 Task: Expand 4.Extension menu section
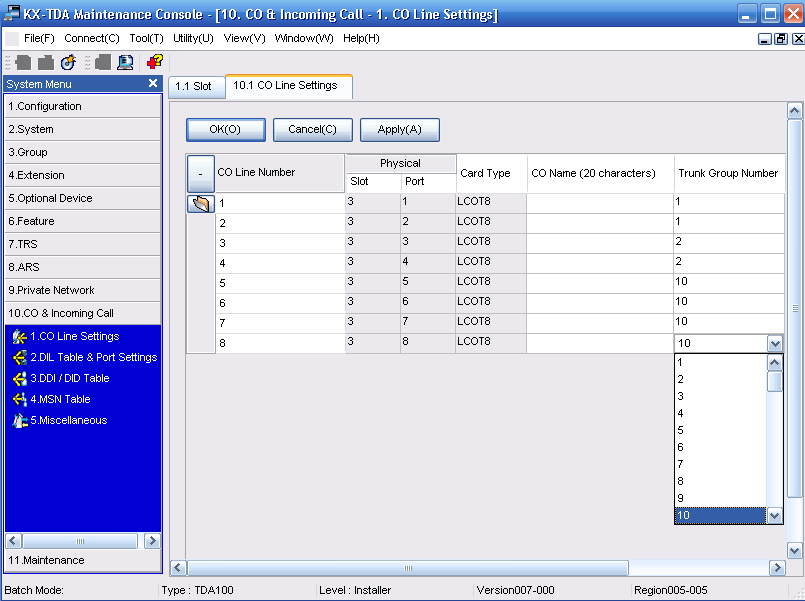[x=83, y=176]
